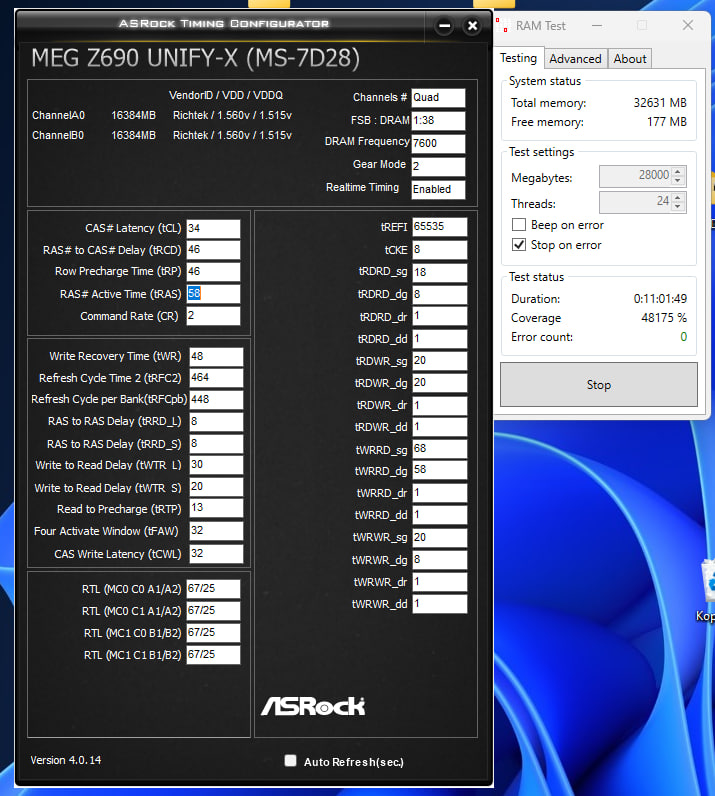The image size is (715, 796).
Task: Select the tRRD_L field
Action: (216, 422)
